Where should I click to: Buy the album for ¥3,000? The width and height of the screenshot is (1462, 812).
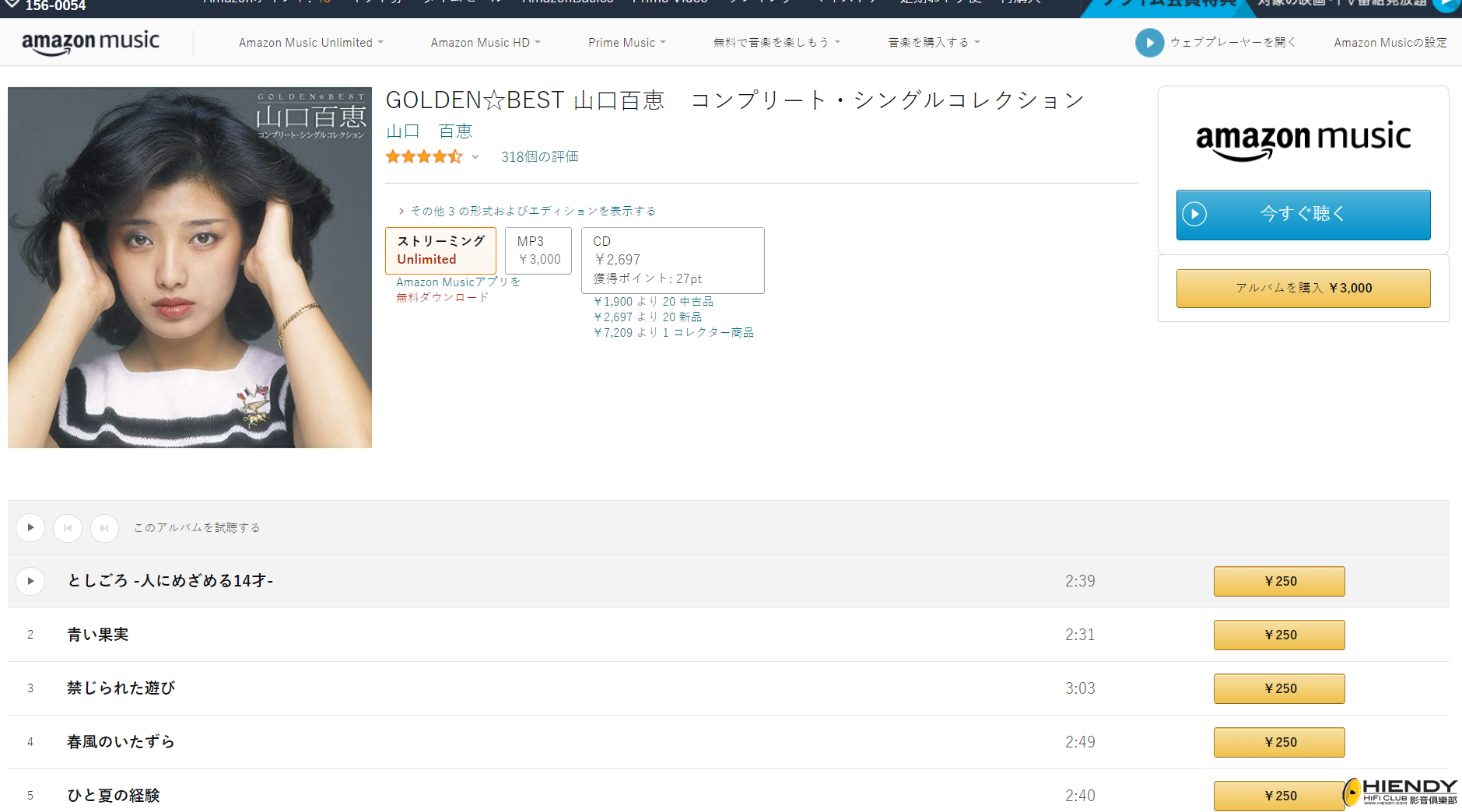[x=1303, y=288]
